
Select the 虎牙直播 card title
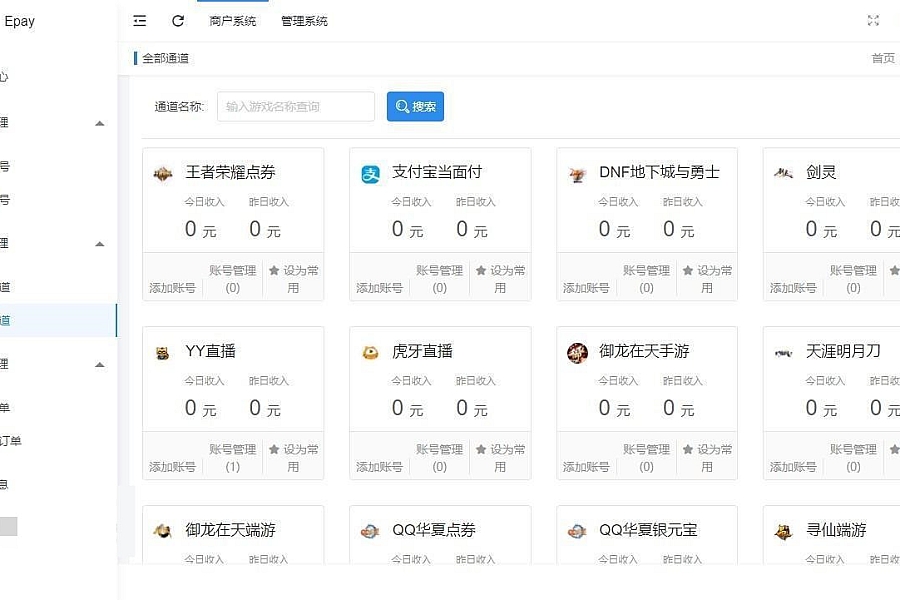[x=422, y=351]
